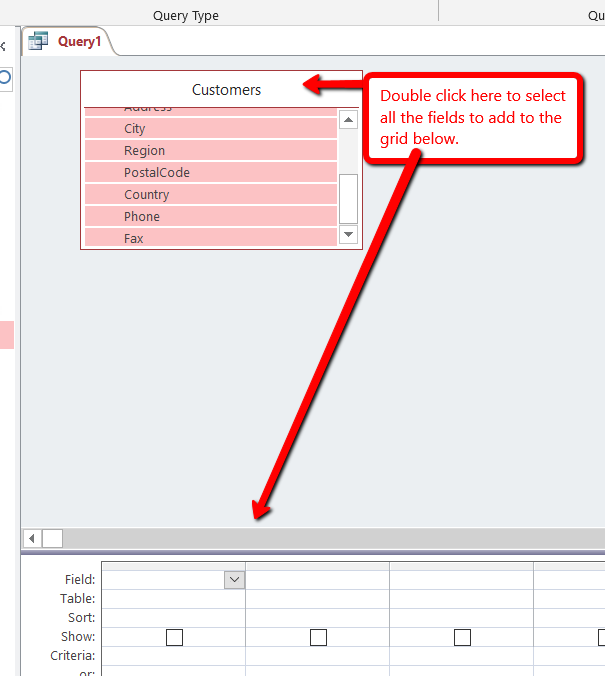Click the horizontal scrollbar left arrow

tap(32, 538)
